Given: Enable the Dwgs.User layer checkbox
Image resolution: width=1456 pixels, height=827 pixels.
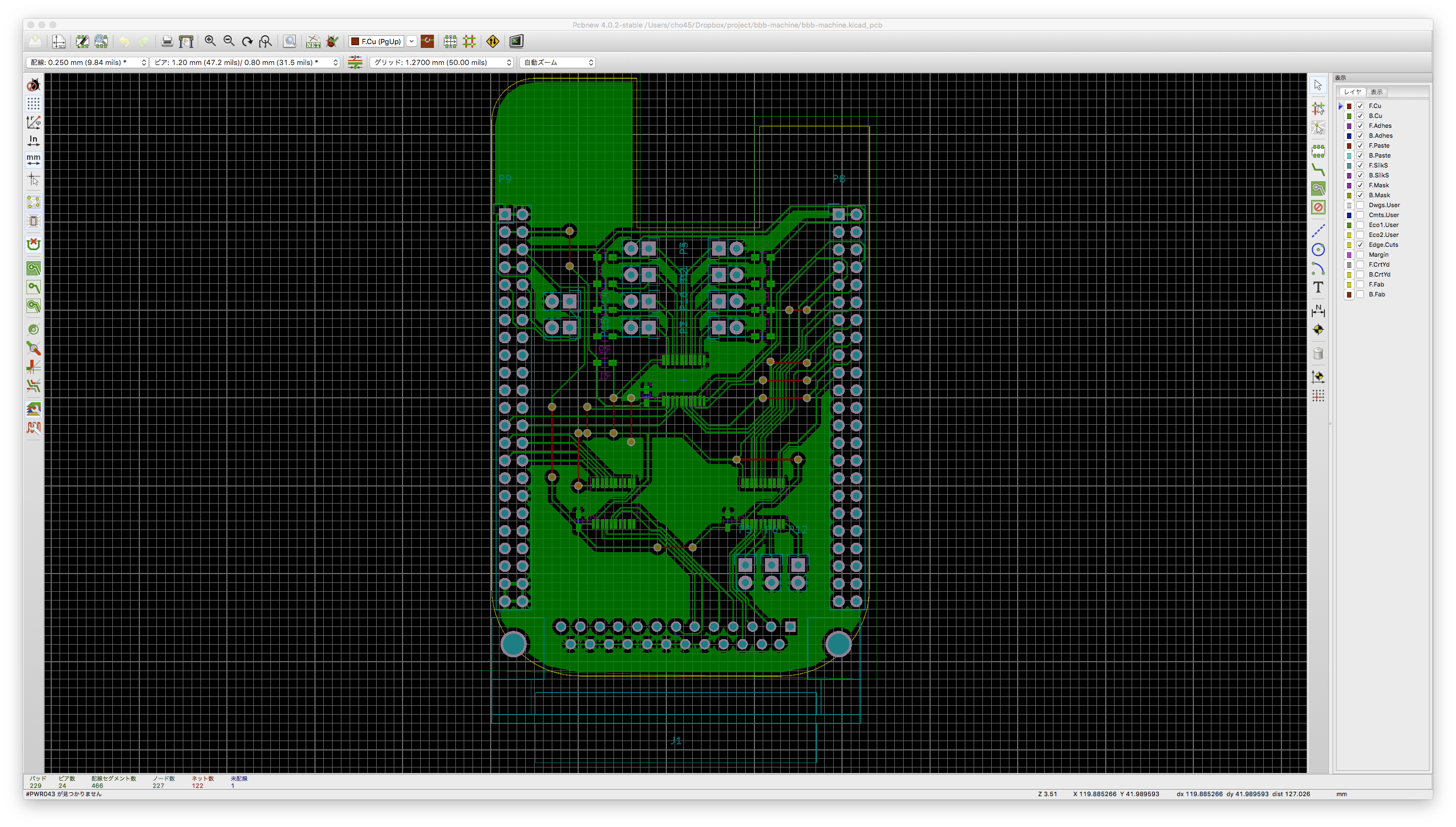Looking at the screenshot, I should pyautogui.click(x=1360, y=205).
